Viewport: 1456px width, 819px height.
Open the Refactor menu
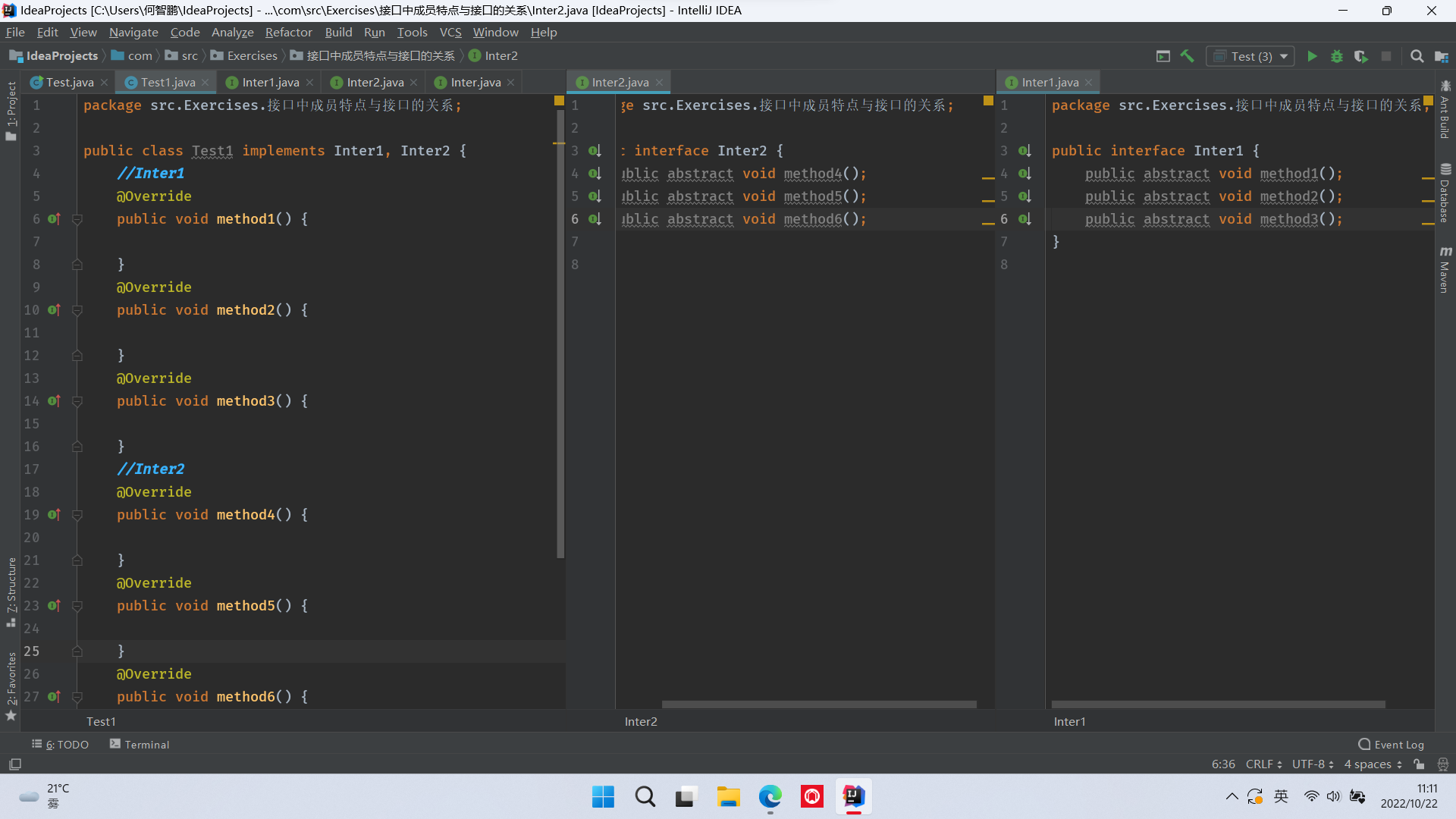(288, 32)
